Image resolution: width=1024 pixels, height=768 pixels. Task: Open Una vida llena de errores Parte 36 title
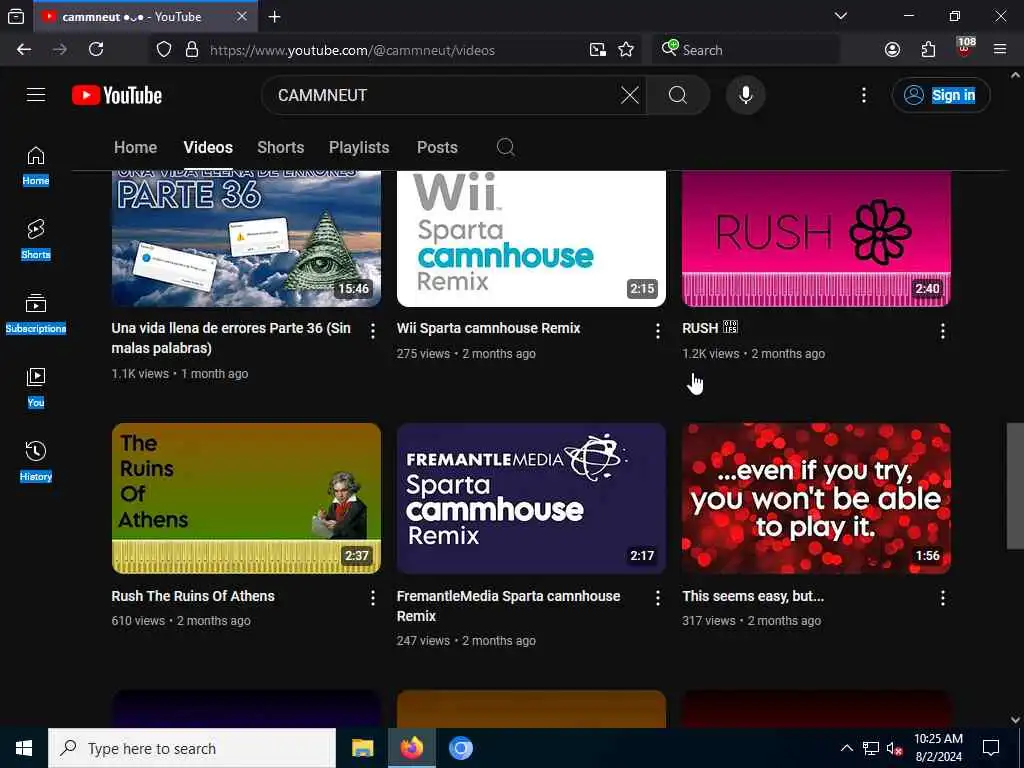point(231,338)
